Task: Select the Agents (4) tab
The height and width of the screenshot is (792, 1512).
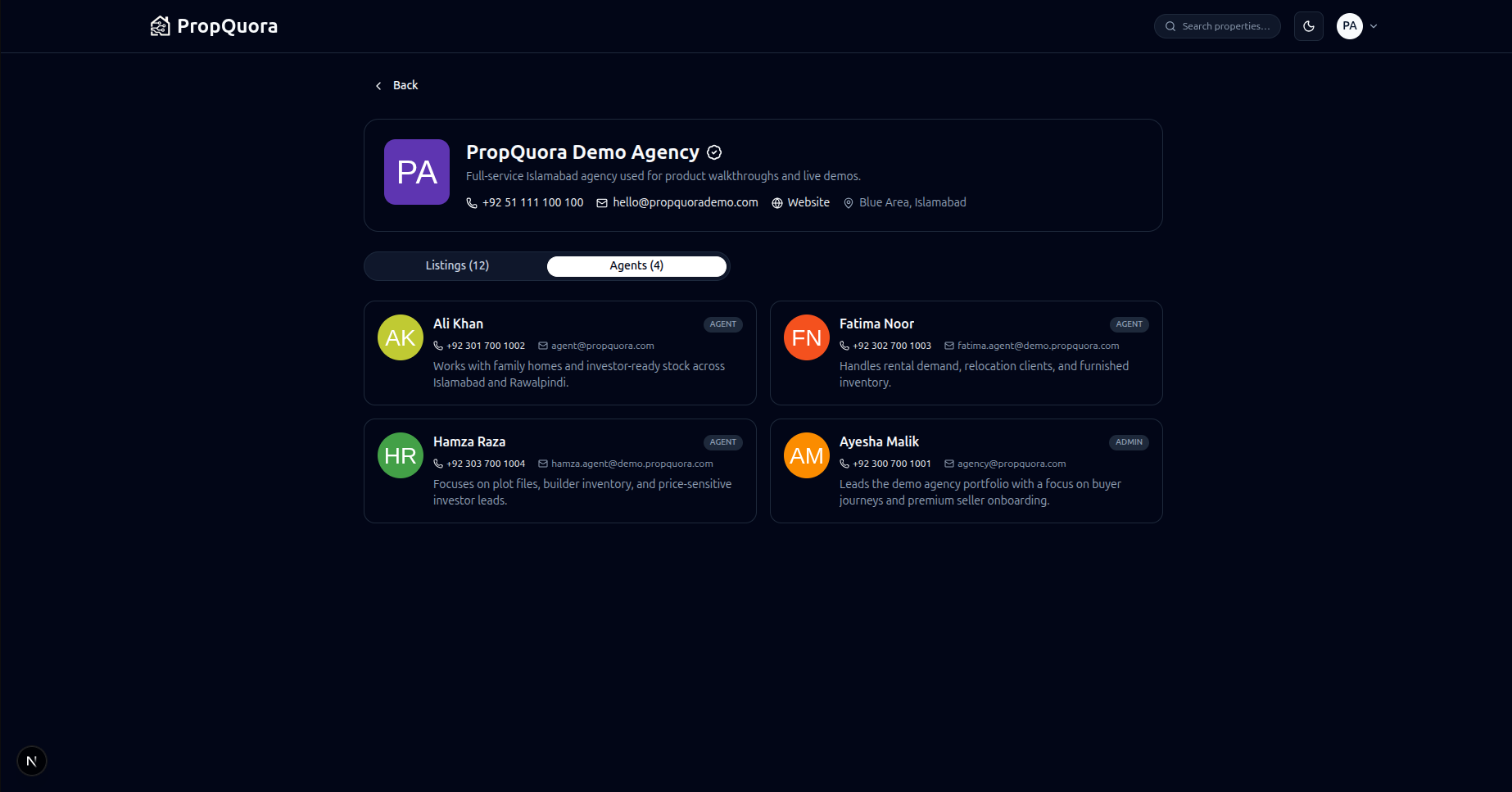Action: click(636, 265)
